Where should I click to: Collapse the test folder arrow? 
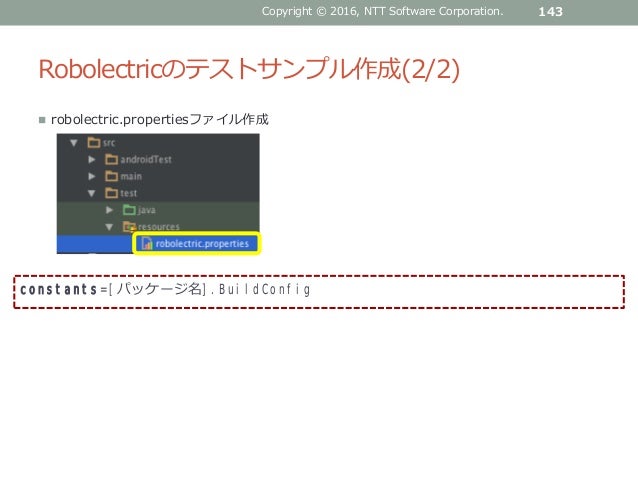pyautogui.click(x=92, y=193)
